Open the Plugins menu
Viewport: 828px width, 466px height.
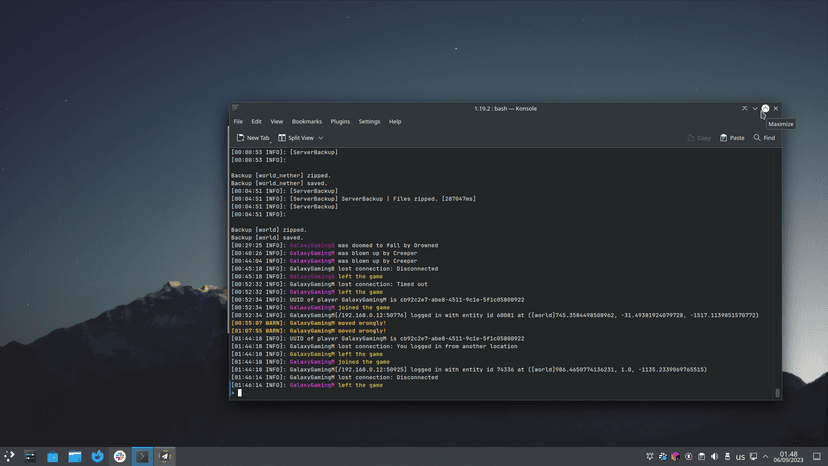[x=340, y=121]
